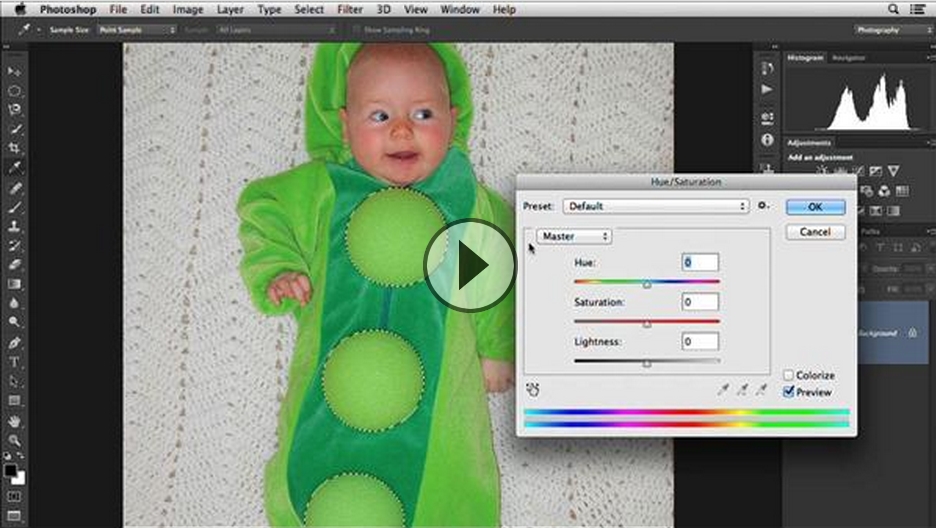Open the Photography workspace dropdown
936x528 pixels.
(893, 30)
